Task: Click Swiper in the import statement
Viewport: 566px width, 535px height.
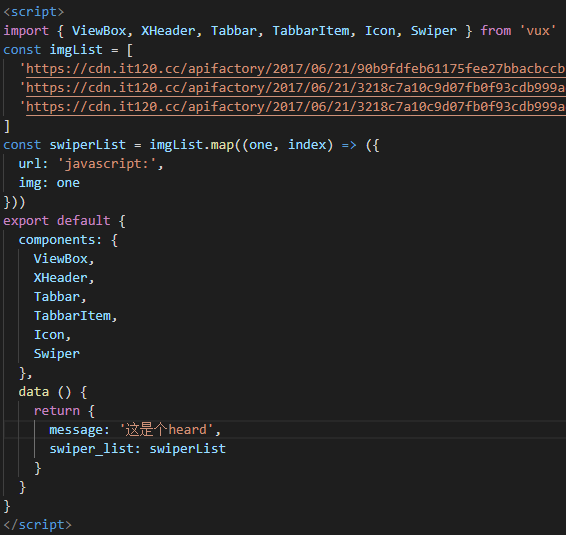Action: [434, 31]
